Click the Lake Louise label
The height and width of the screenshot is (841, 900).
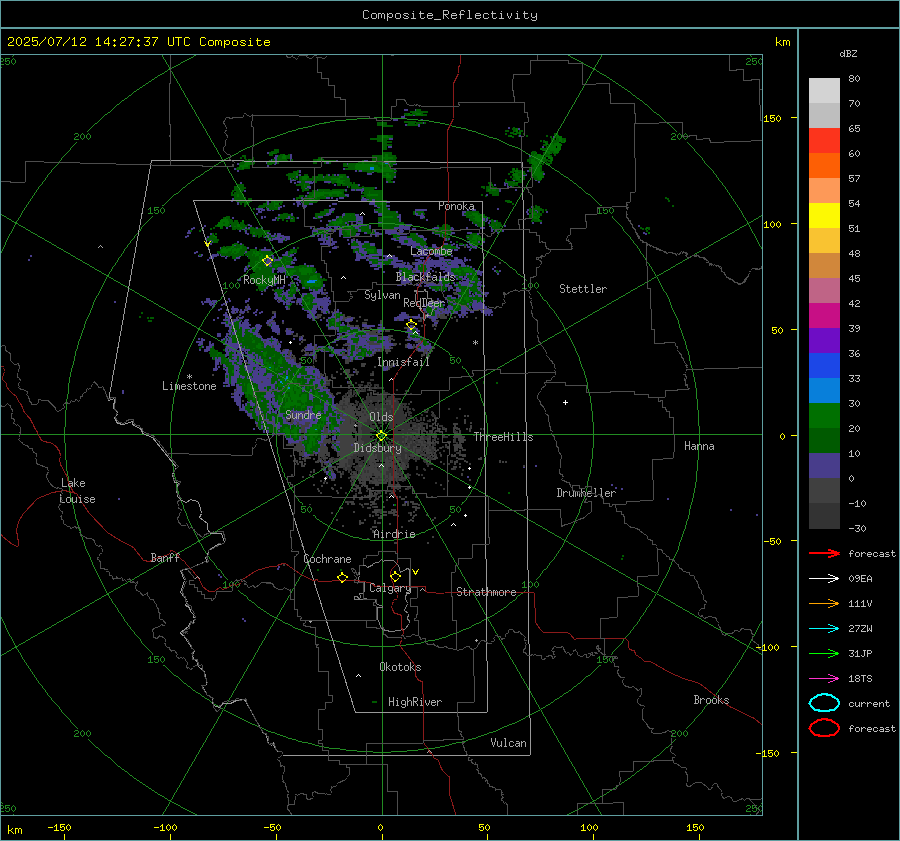(77, 491)
